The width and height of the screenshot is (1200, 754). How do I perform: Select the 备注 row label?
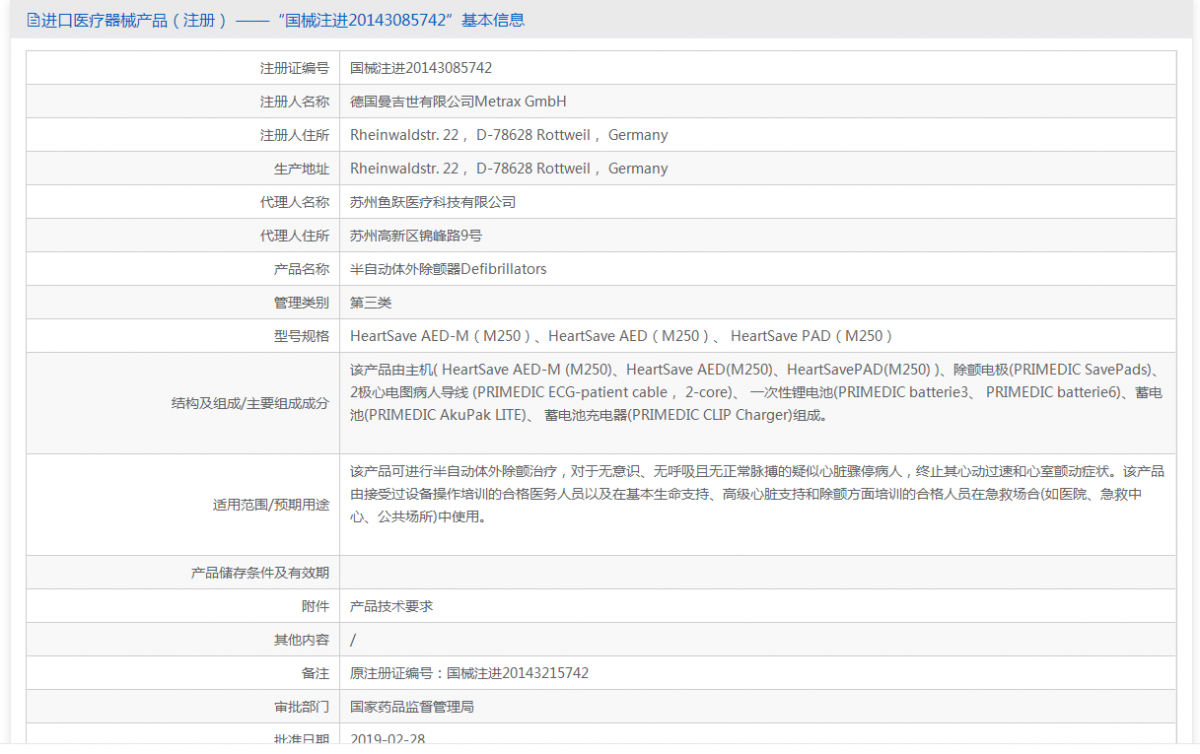coord(315,673)
